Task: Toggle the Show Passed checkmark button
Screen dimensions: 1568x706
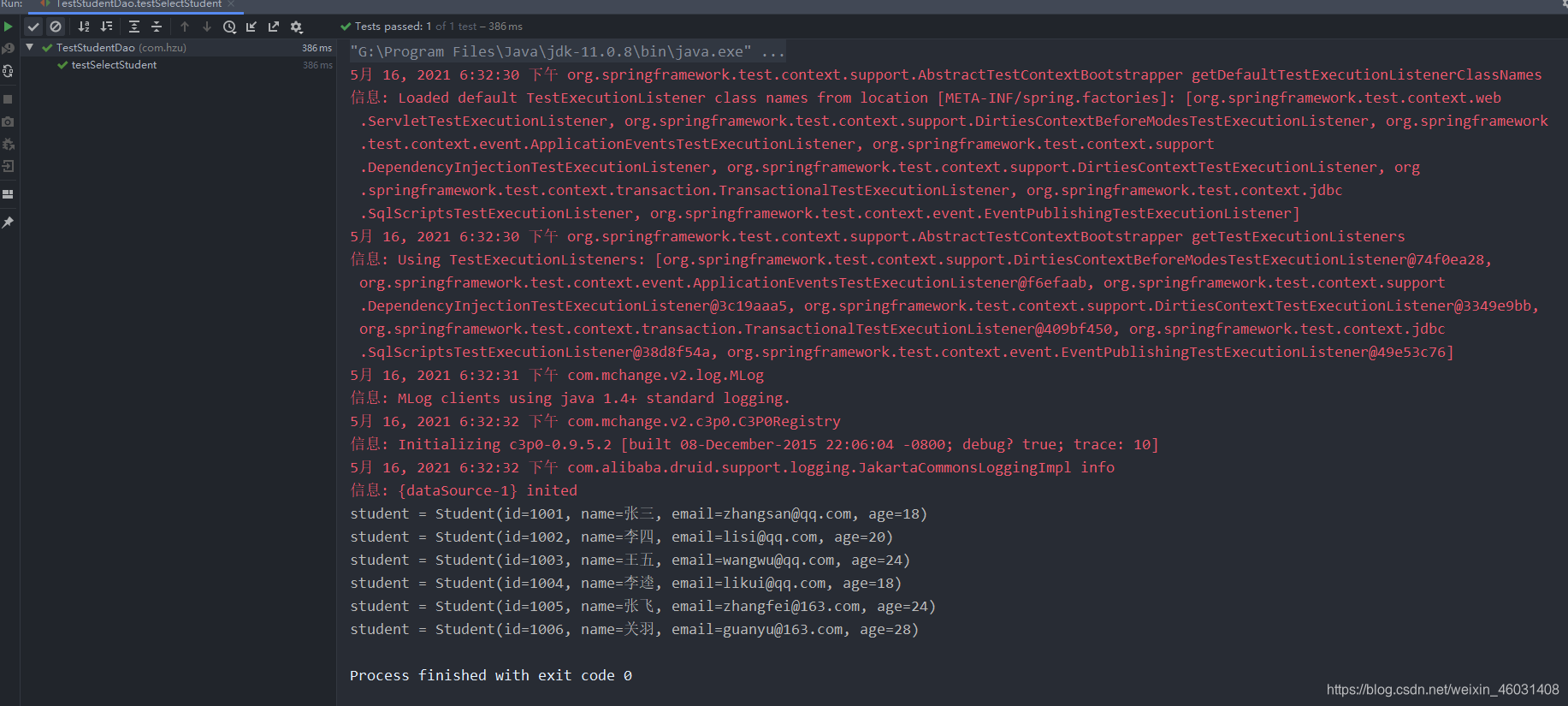Action: pyautogui.click(x=33, y=27)
